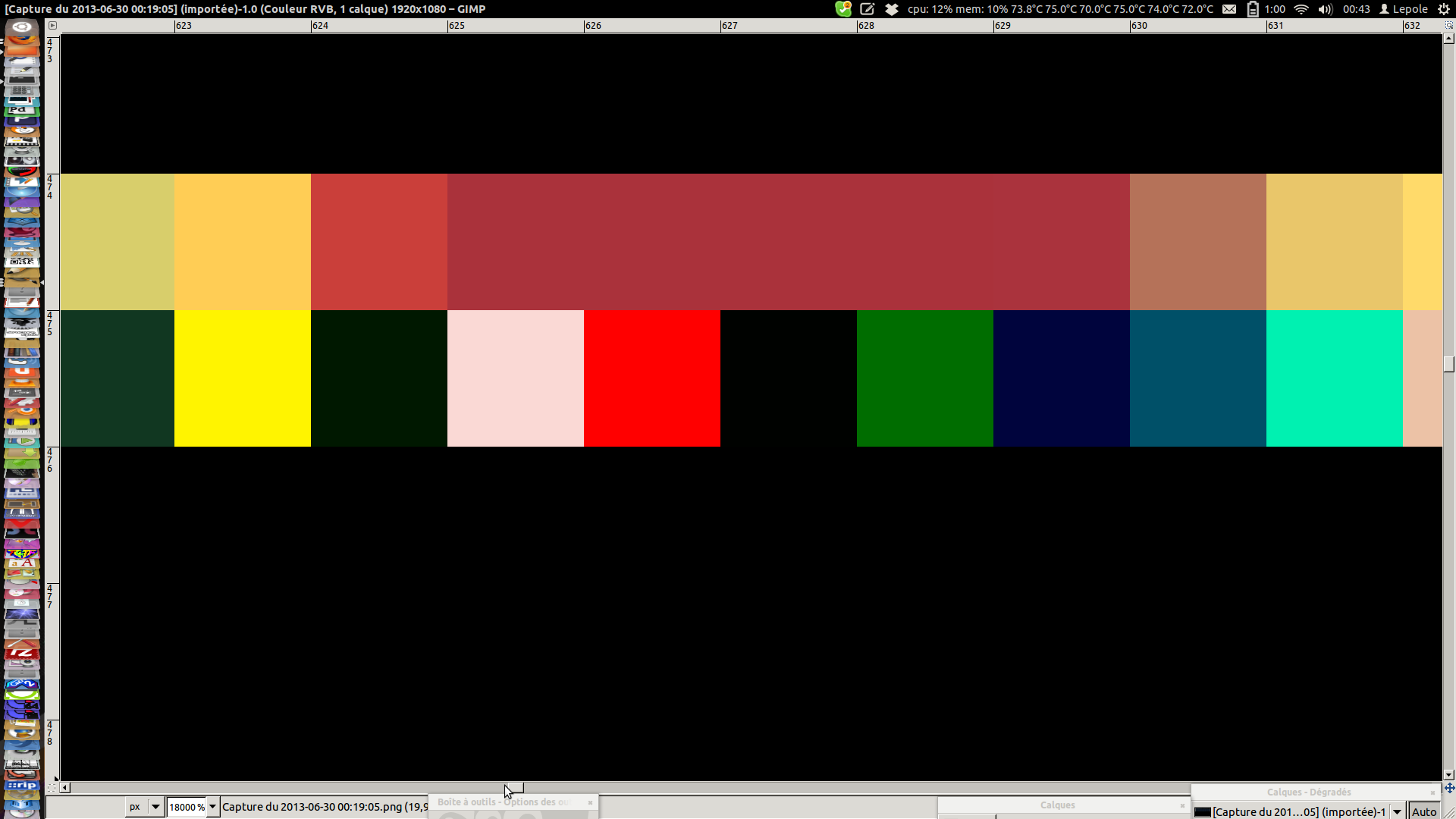1456x819 pixels.
Task: Open the sound volume indicator
Action: pyautogui.click(x=1325, y=9)
